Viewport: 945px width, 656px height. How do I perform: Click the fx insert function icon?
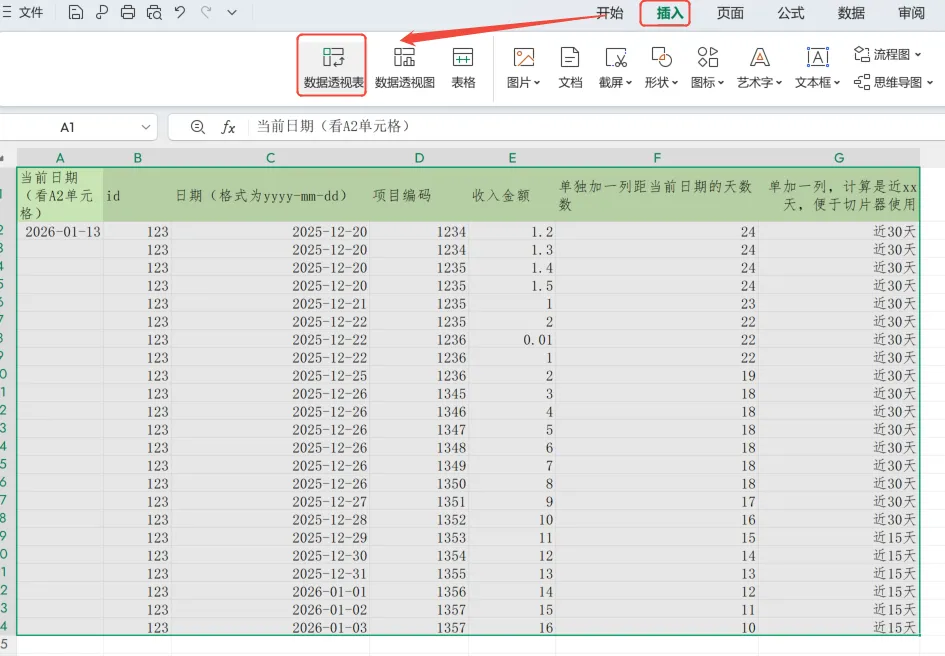[228, 127]
